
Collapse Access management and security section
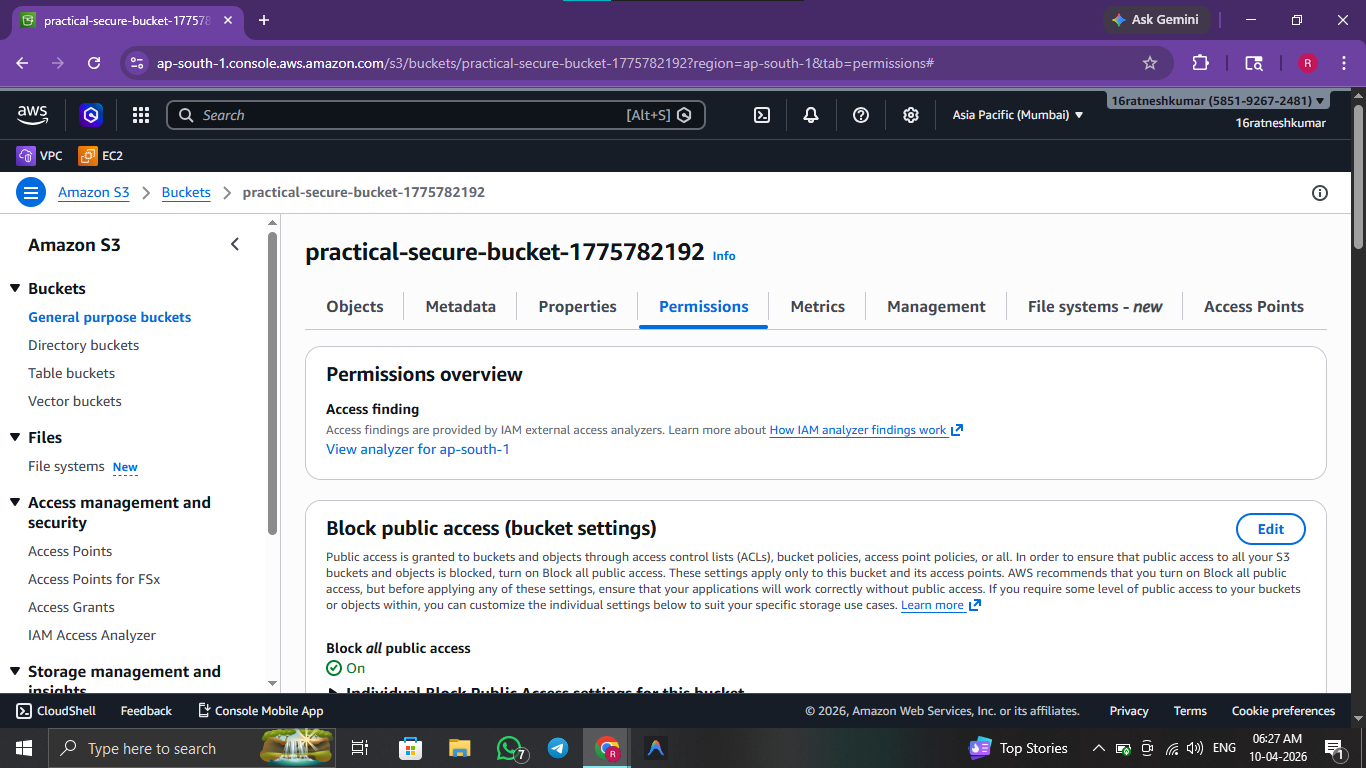click(x=15, y=502)
